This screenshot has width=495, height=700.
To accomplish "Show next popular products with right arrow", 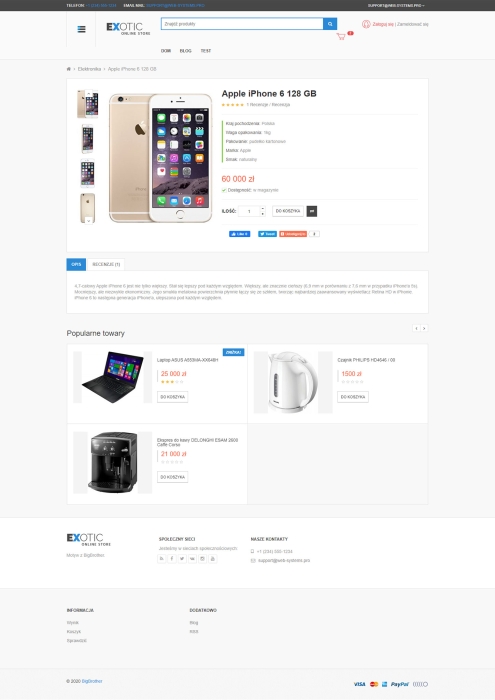I will [x=424, y=329].
